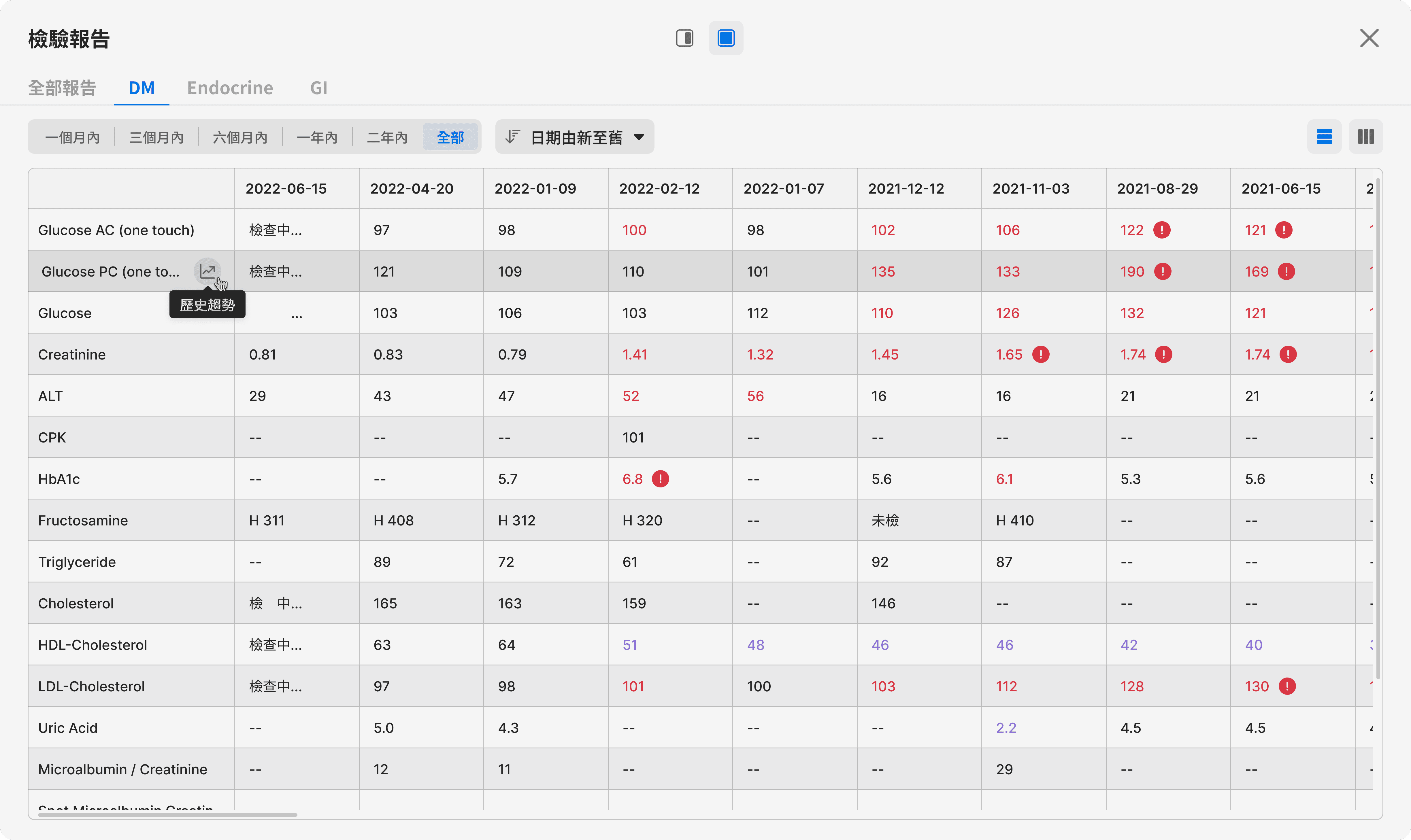Click alert icon beside Glucose PC 169
Image resolution: width=1411 pixels, height=840 pixels.
pyautogui.click(x=1286, y=271)
